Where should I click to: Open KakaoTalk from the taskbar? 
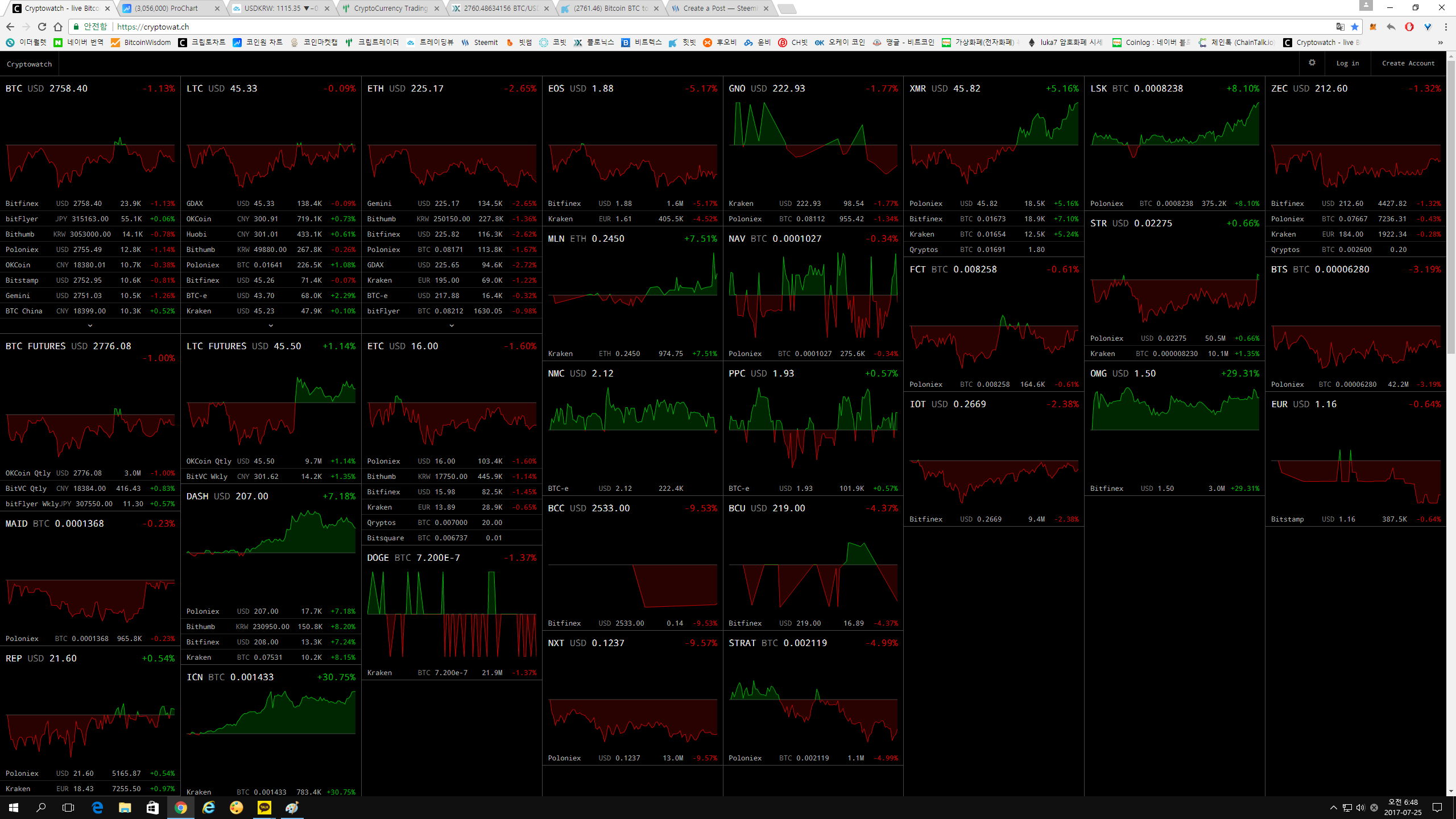[x=264, y=808]
